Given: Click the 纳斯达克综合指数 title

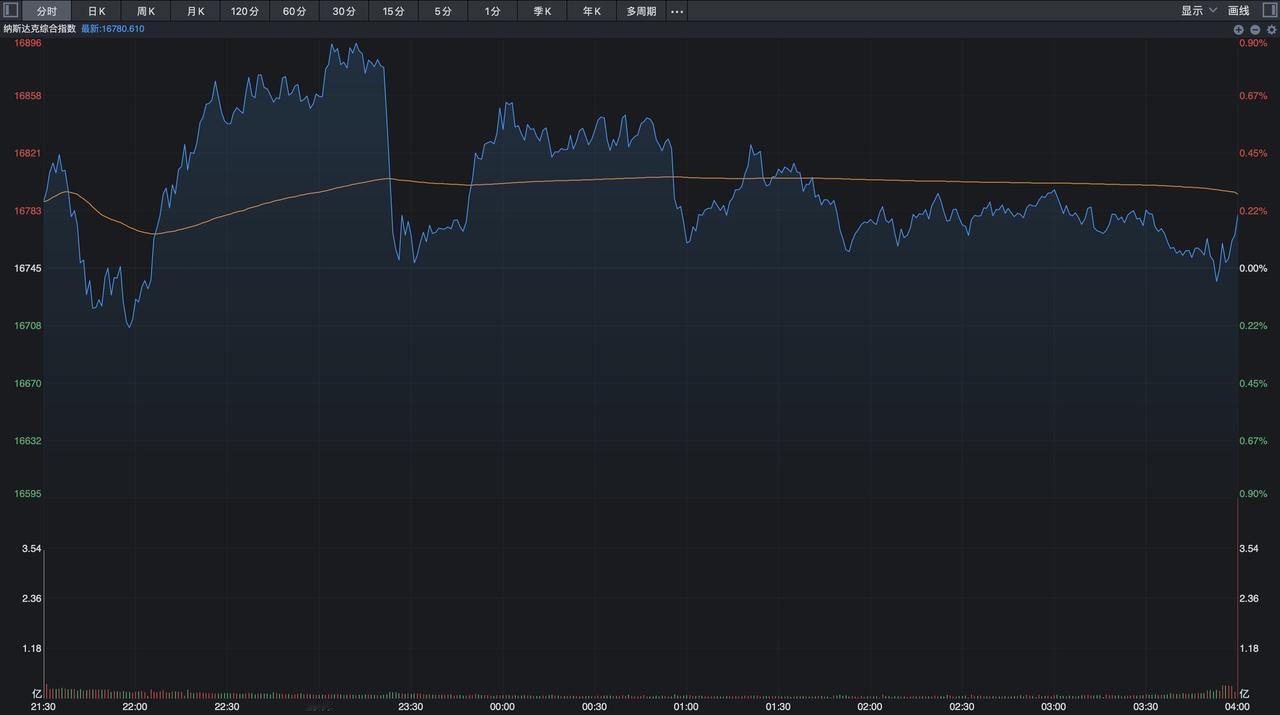Looking at the screenshot, I should click(39, 29).
